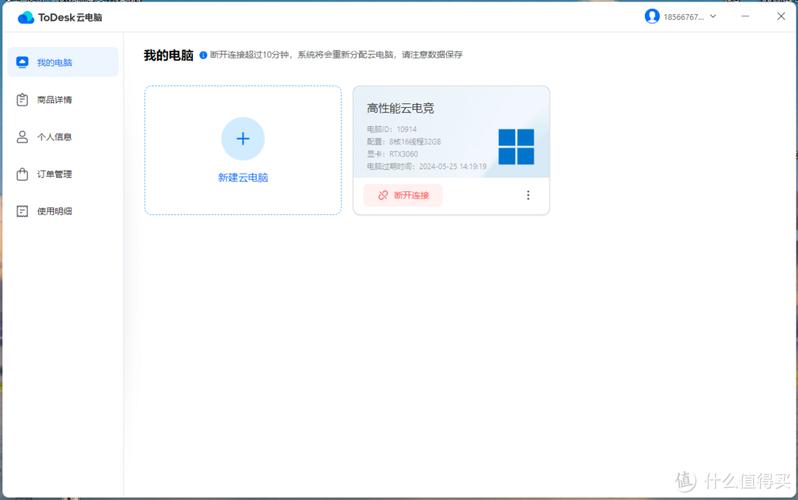The image size is (798, 500).
Task: Click the 新建云电脑 link text
Action: 243,177
